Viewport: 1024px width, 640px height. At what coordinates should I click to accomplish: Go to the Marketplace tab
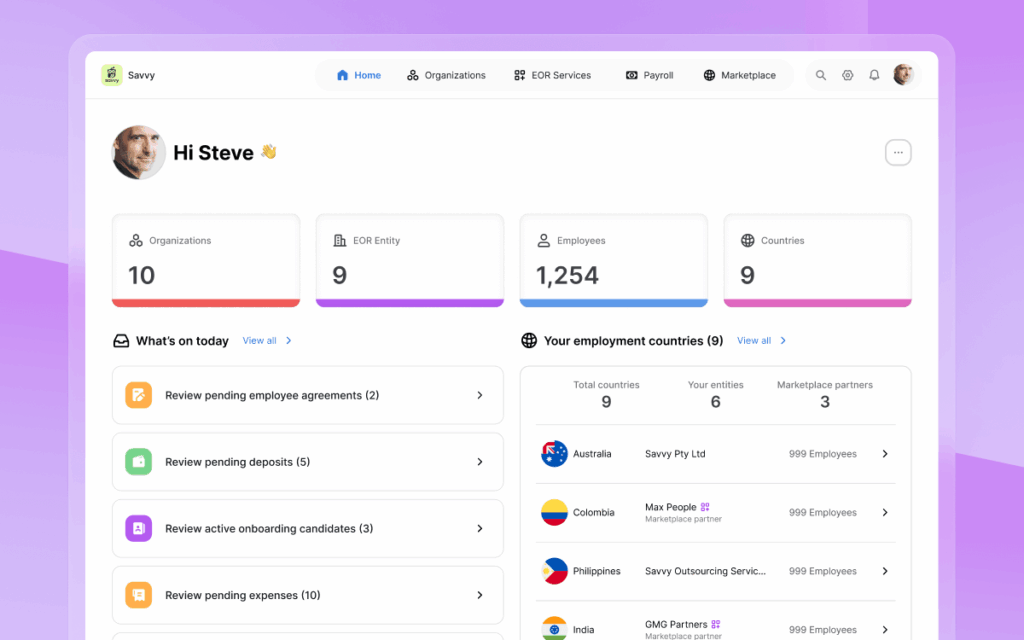click(x=739, y=75)
